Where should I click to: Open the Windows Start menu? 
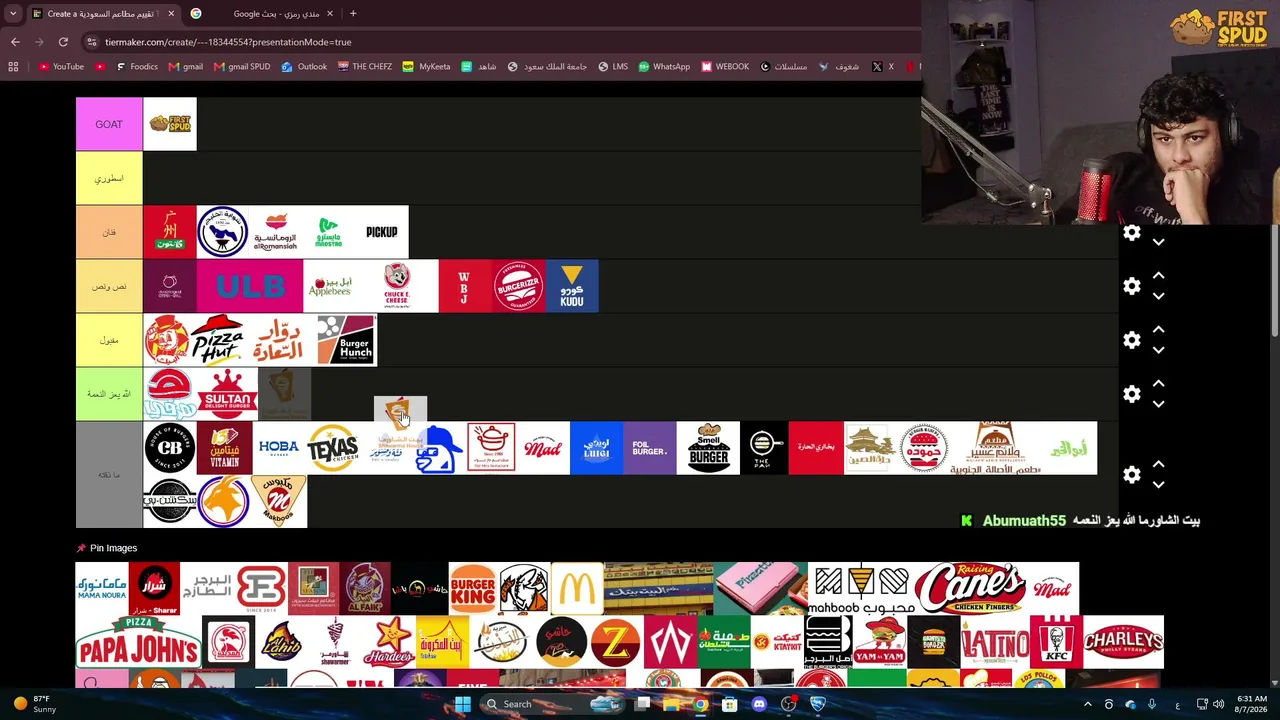(462, 704)
